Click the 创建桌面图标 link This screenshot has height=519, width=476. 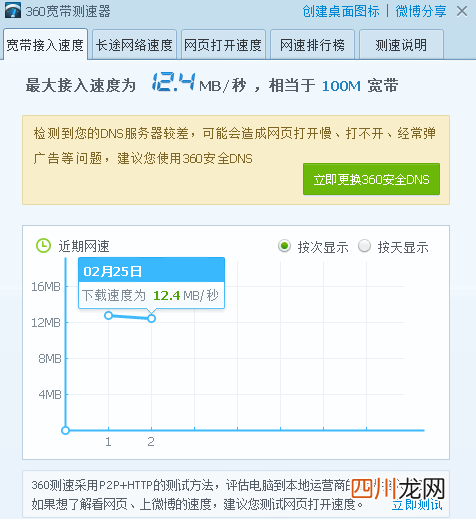[x=341, y=11]
